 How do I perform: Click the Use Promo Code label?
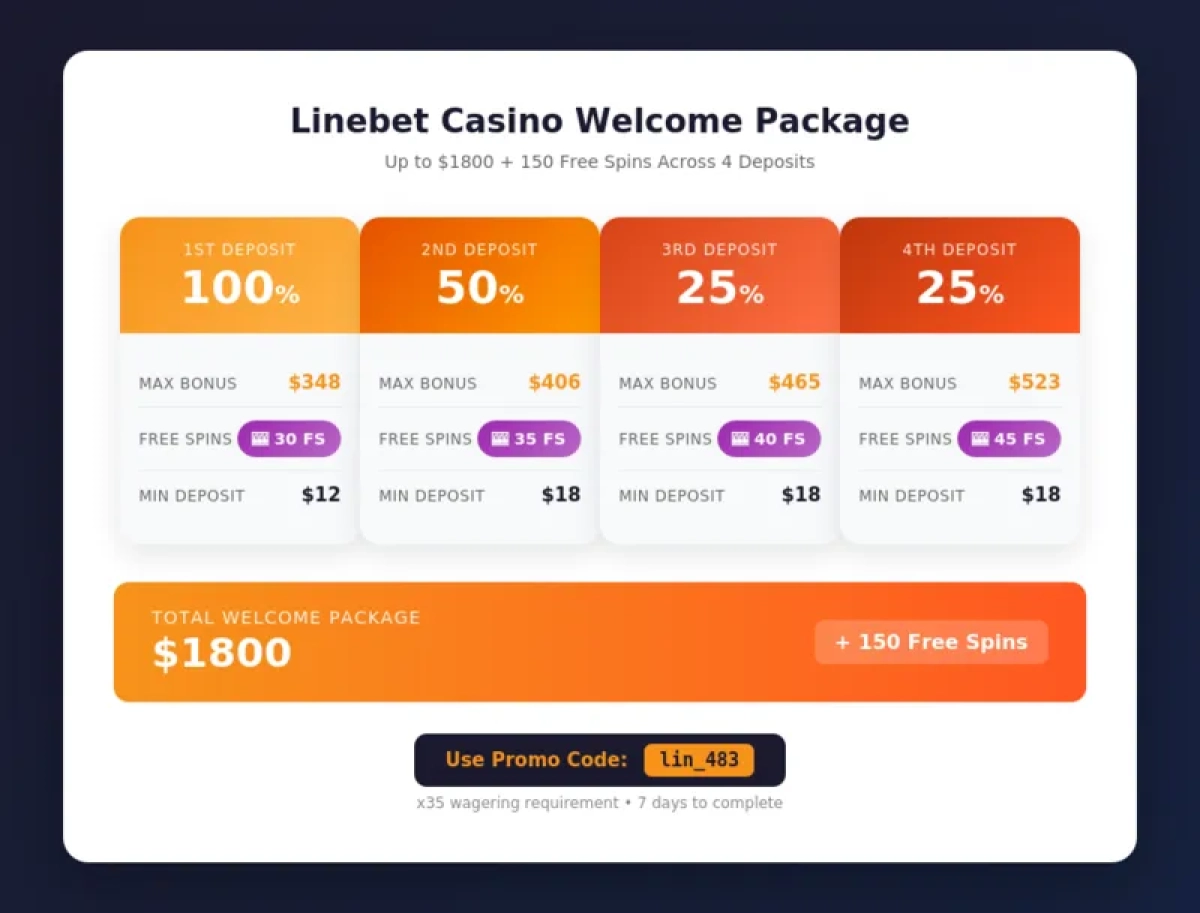tap(536, 760)
